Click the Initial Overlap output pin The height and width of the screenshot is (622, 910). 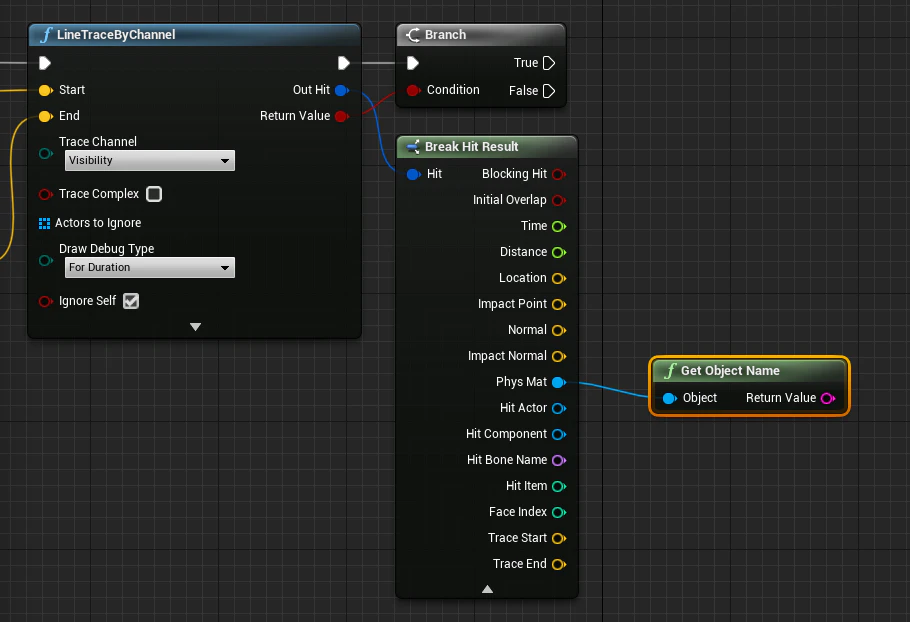pos(559,200)
